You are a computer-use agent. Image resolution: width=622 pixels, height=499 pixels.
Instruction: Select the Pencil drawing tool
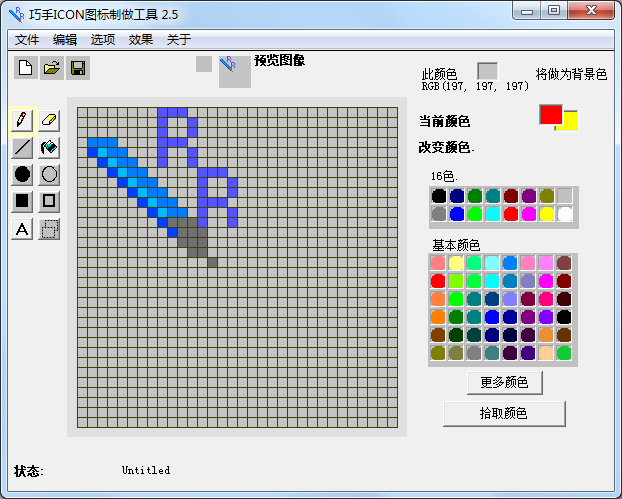[22, 120]
